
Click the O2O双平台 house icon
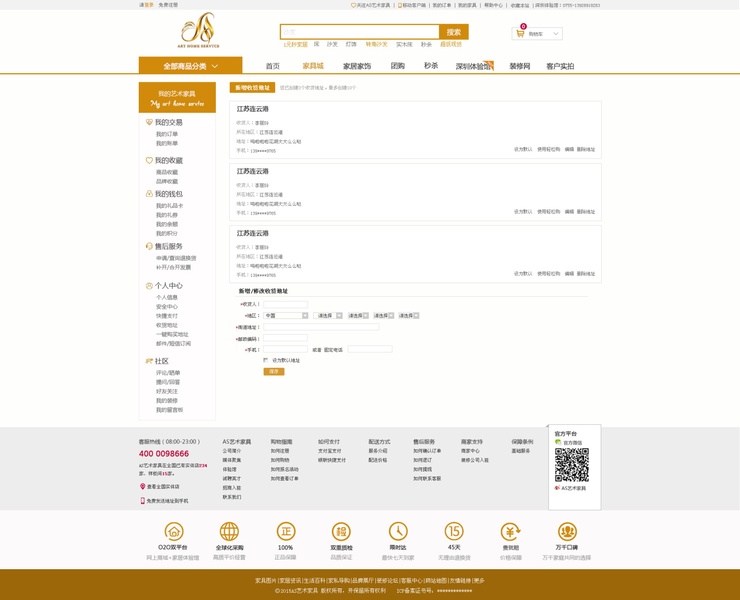174,532
